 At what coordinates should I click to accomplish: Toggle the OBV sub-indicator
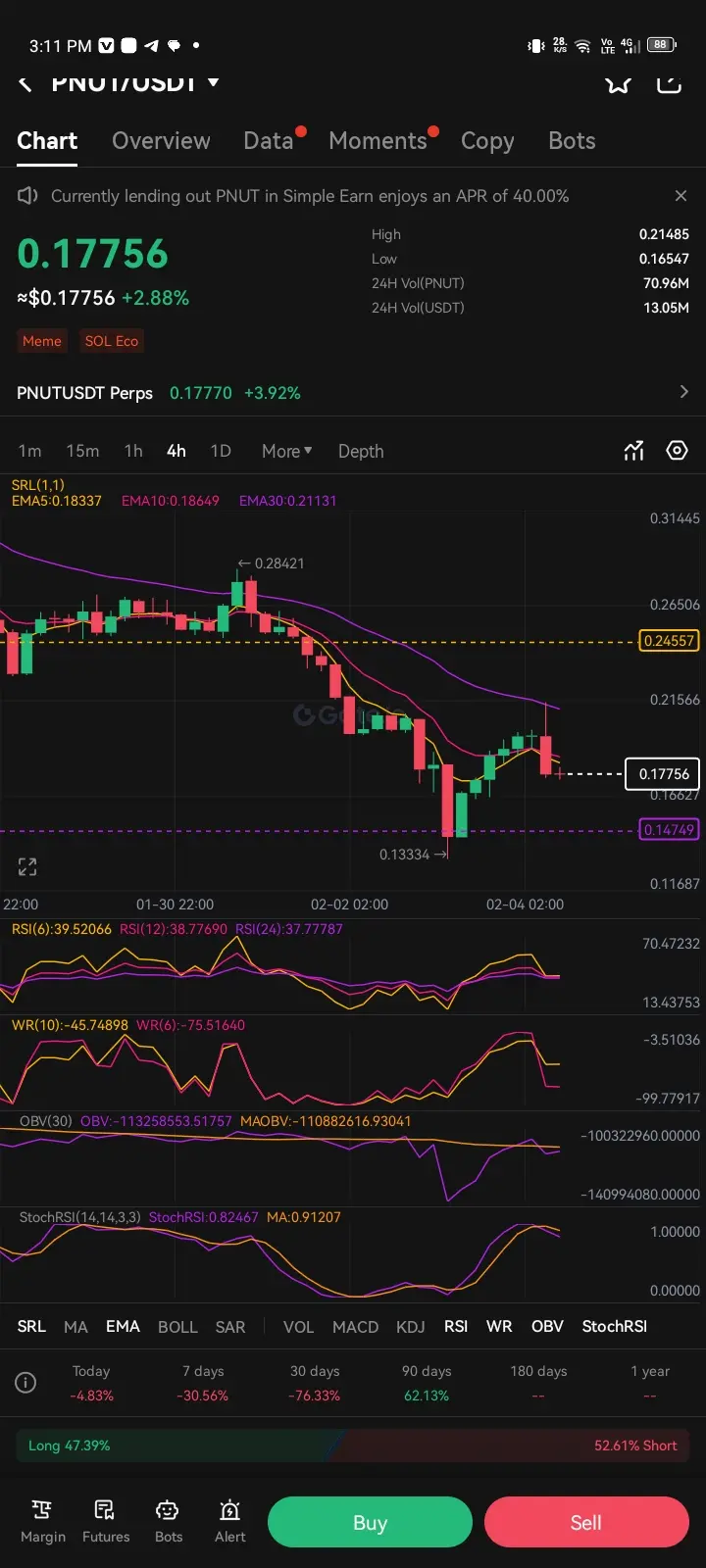(x=547, y=1326)
